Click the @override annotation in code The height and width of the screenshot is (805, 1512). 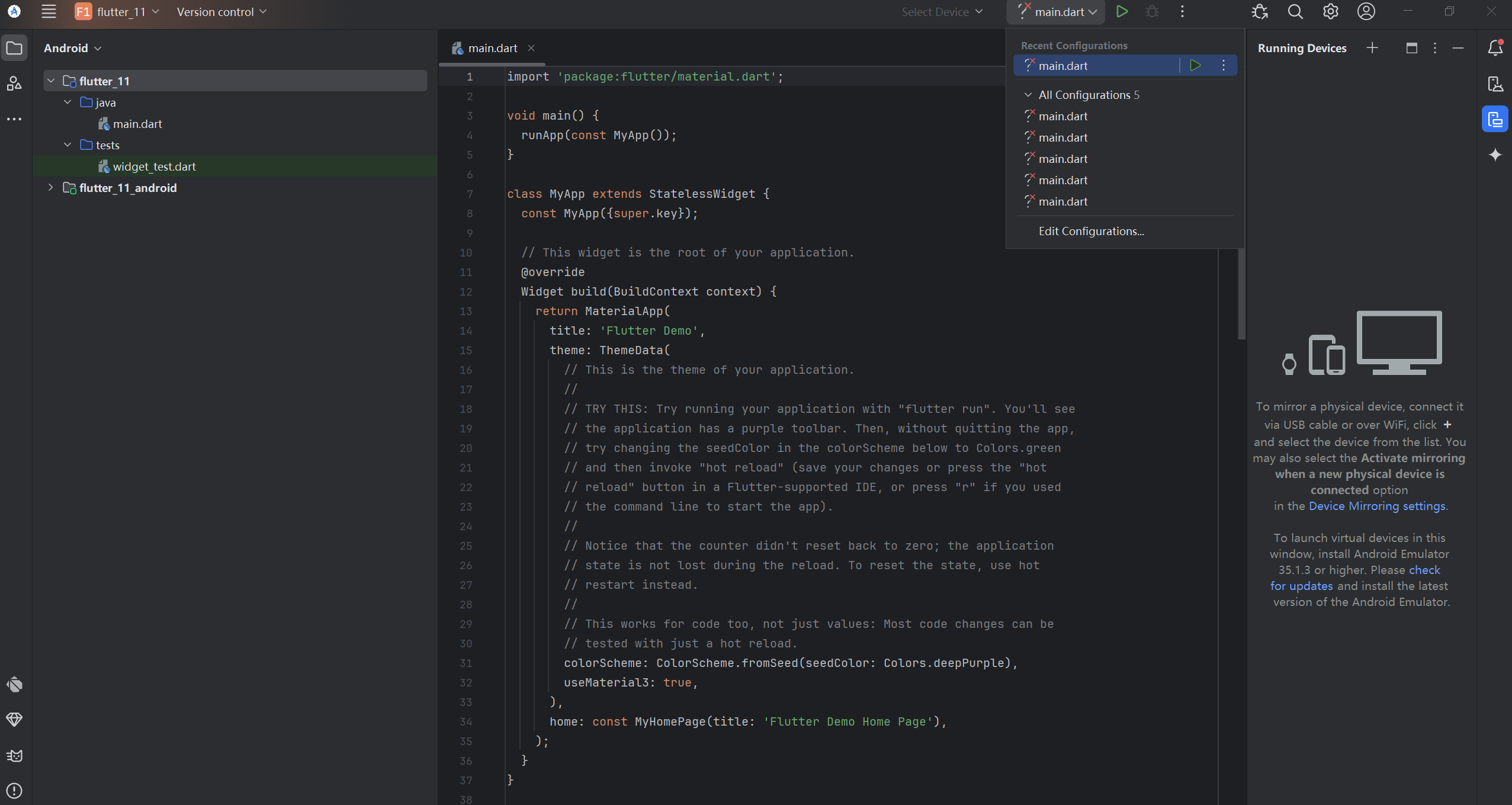[x=553, y=272]
